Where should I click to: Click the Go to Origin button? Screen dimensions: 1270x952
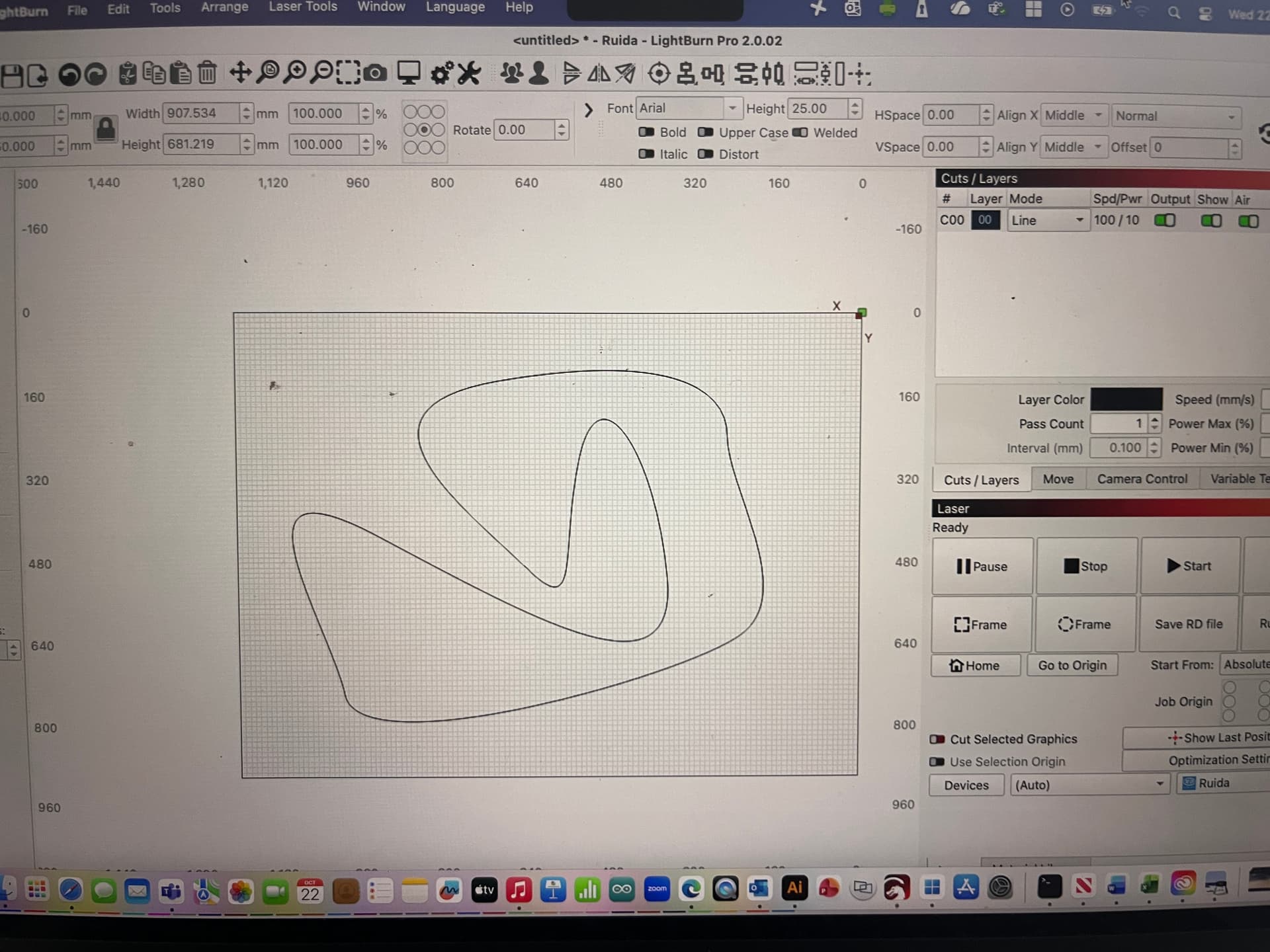(1072, 665)
